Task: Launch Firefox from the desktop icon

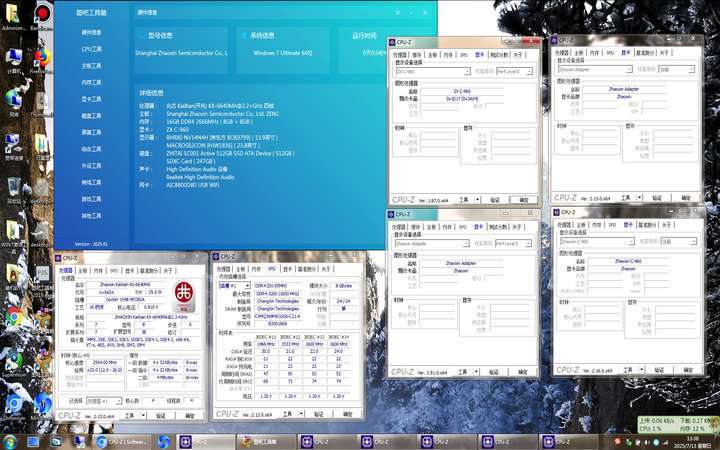Action: tap(42, 61)
